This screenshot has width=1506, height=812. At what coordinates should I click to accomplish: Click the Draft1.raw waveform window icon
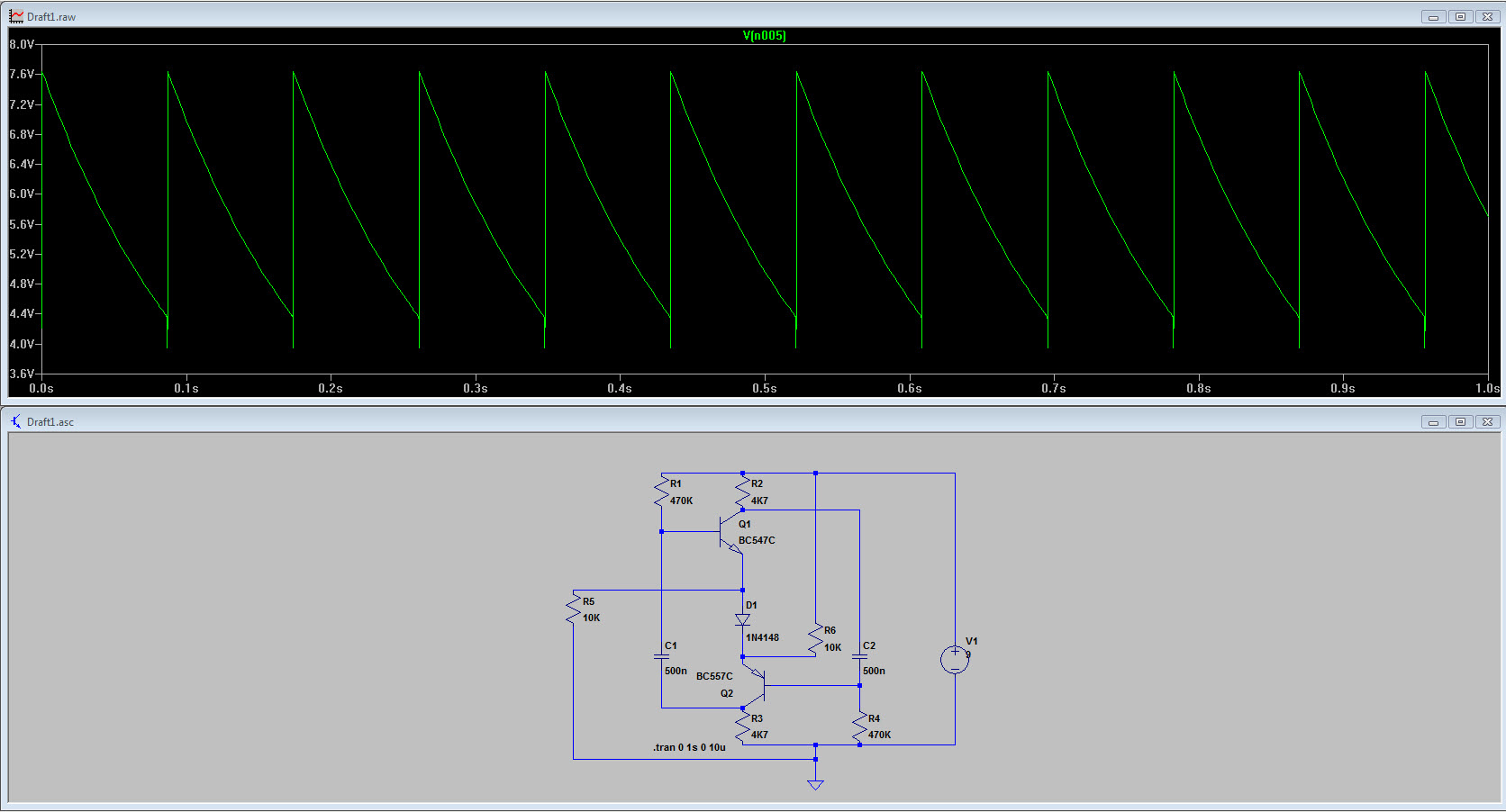tap(16, 16)
